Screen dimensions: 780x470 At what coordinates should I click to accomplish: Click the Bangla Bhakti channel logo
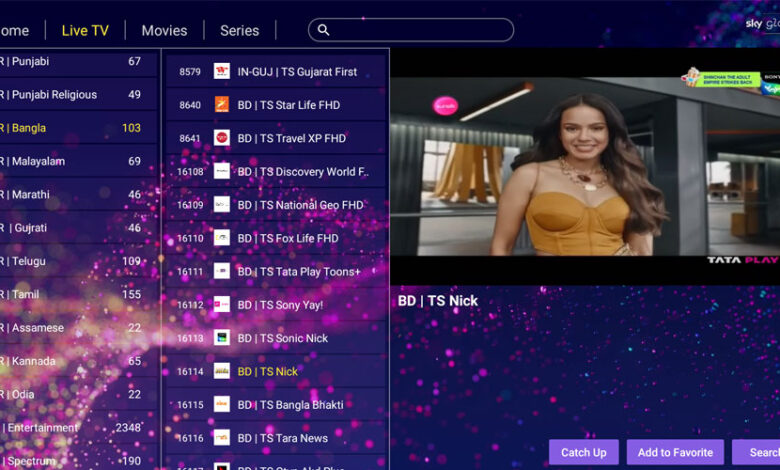pyautogui.click(x=222, y=404)
